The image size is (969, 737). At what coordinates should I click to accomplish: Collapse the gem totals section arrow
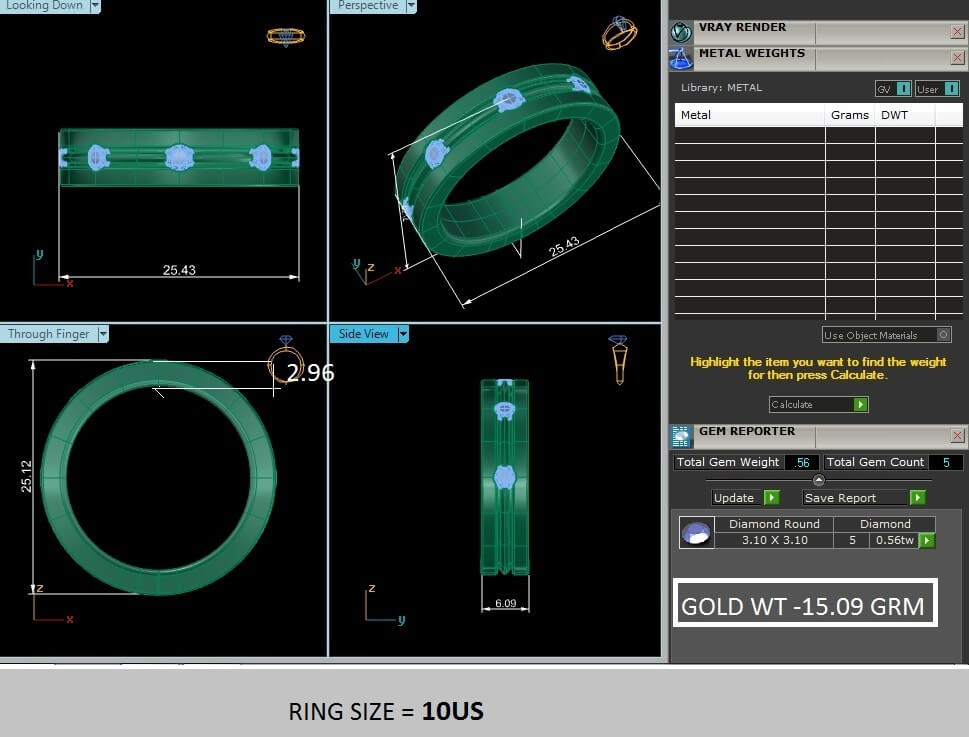(819, 480)
